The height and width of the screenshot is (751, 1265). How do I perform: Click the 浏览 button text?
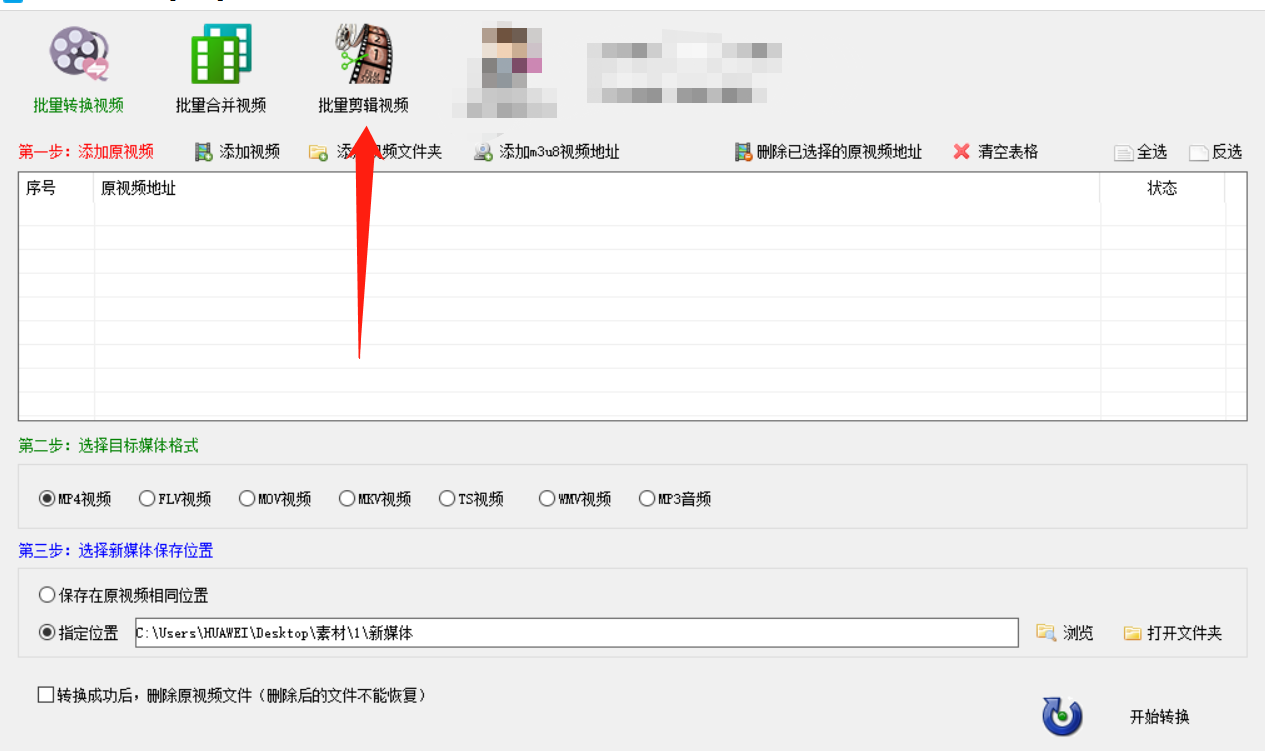point(1078,633)
